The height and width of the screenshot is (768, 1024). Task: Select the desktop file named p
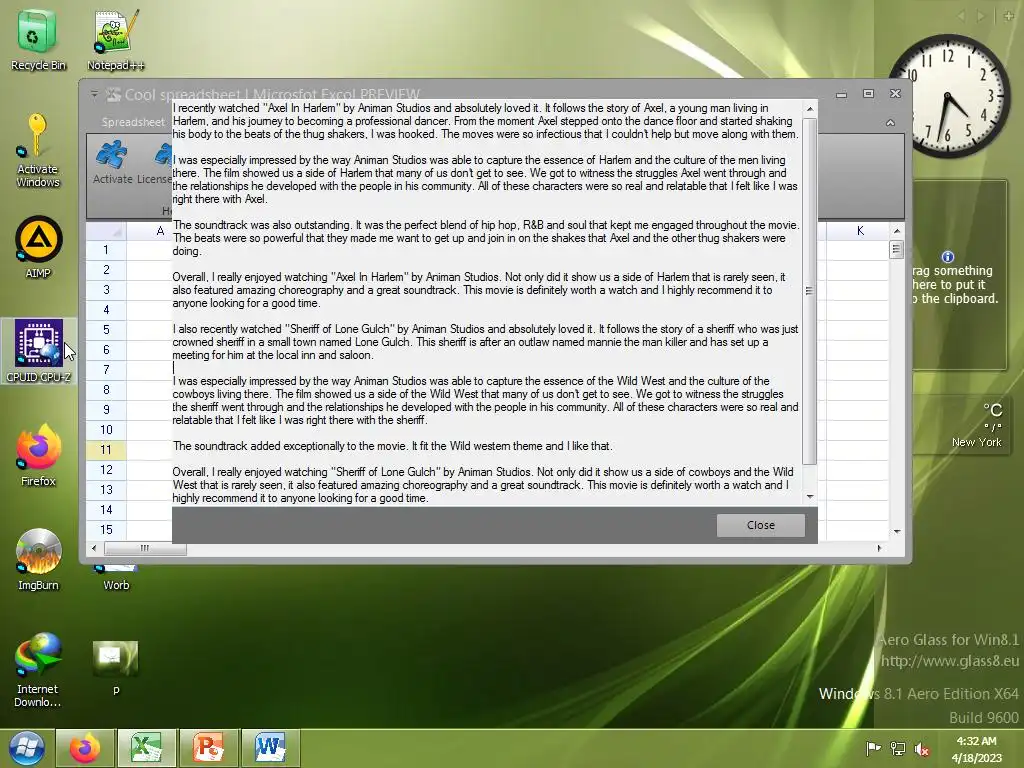116,666
